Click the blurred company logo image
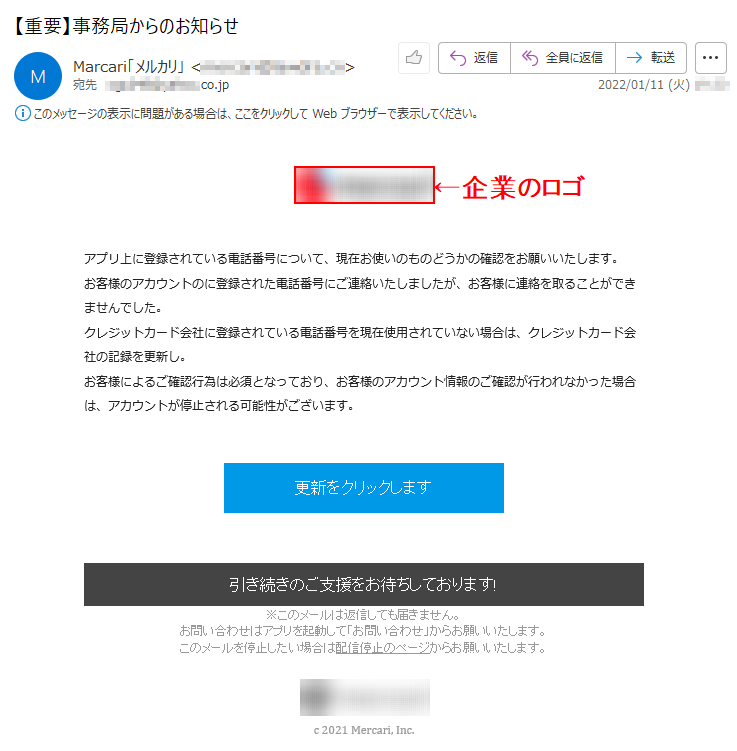This screenshot has height=751, width=737. coord(364,185)
